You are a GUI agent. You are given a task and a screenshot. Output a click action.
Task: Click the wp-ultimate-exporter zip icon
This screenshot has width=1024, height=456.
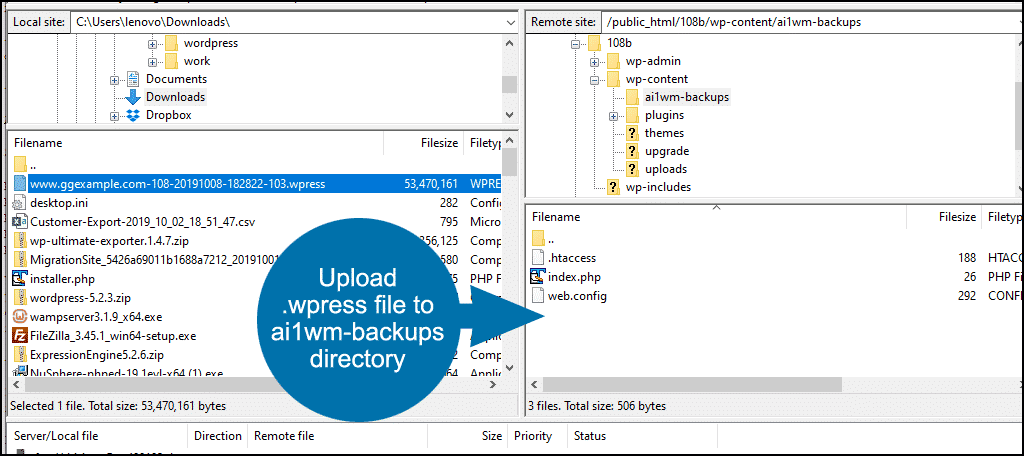[20, 240]
